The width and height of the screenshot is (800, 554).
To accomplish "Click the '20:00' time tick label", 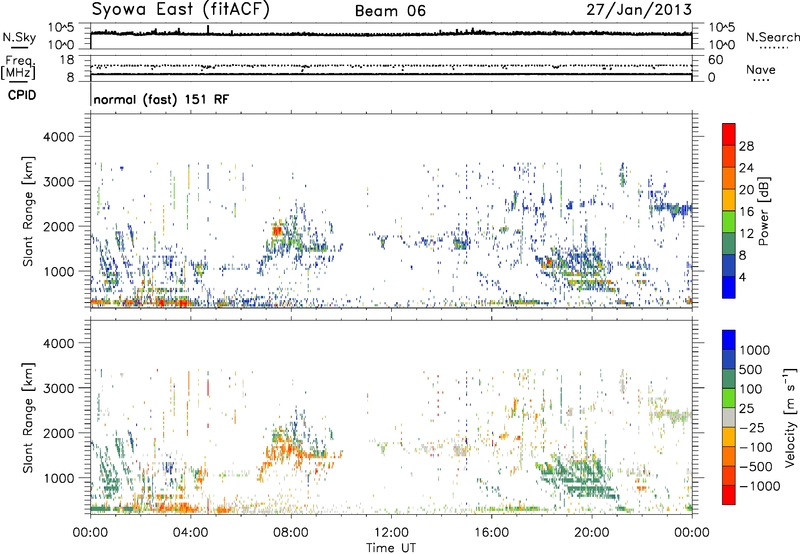I will click(592, 533).
